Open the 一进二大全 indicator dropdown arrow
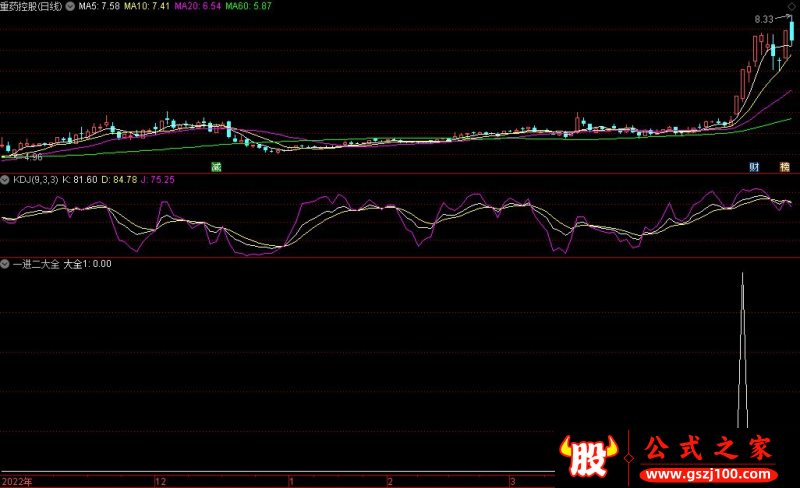 [5, 265]
